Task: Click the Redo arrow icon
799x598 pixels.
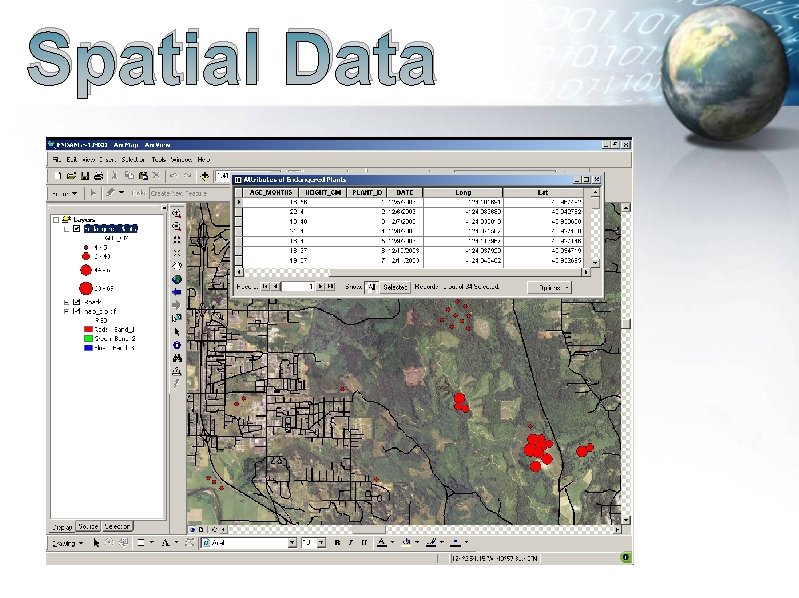Action: [x=187, y=176]
